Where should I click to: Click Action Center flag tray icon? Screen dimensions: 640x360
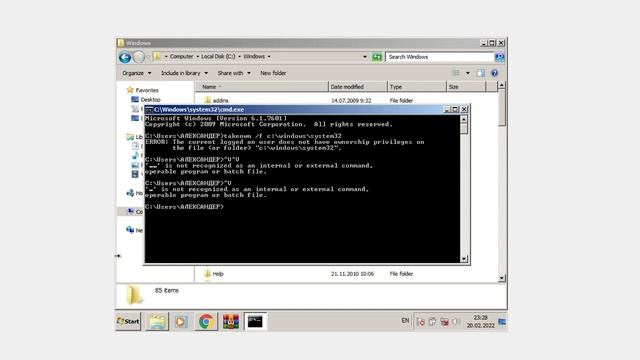421,322
